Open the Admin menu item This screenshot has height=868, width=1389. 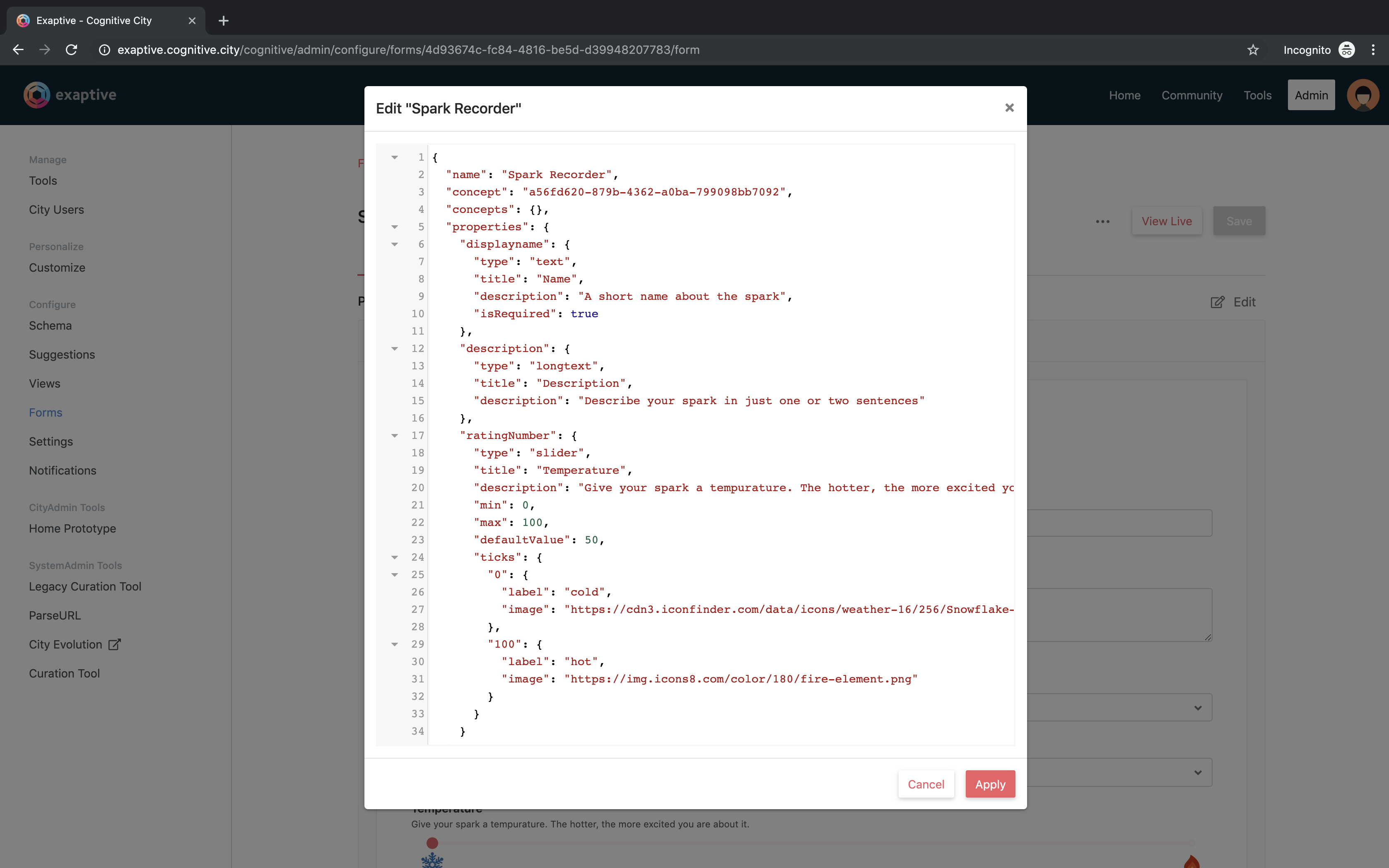pos(1311,95)
